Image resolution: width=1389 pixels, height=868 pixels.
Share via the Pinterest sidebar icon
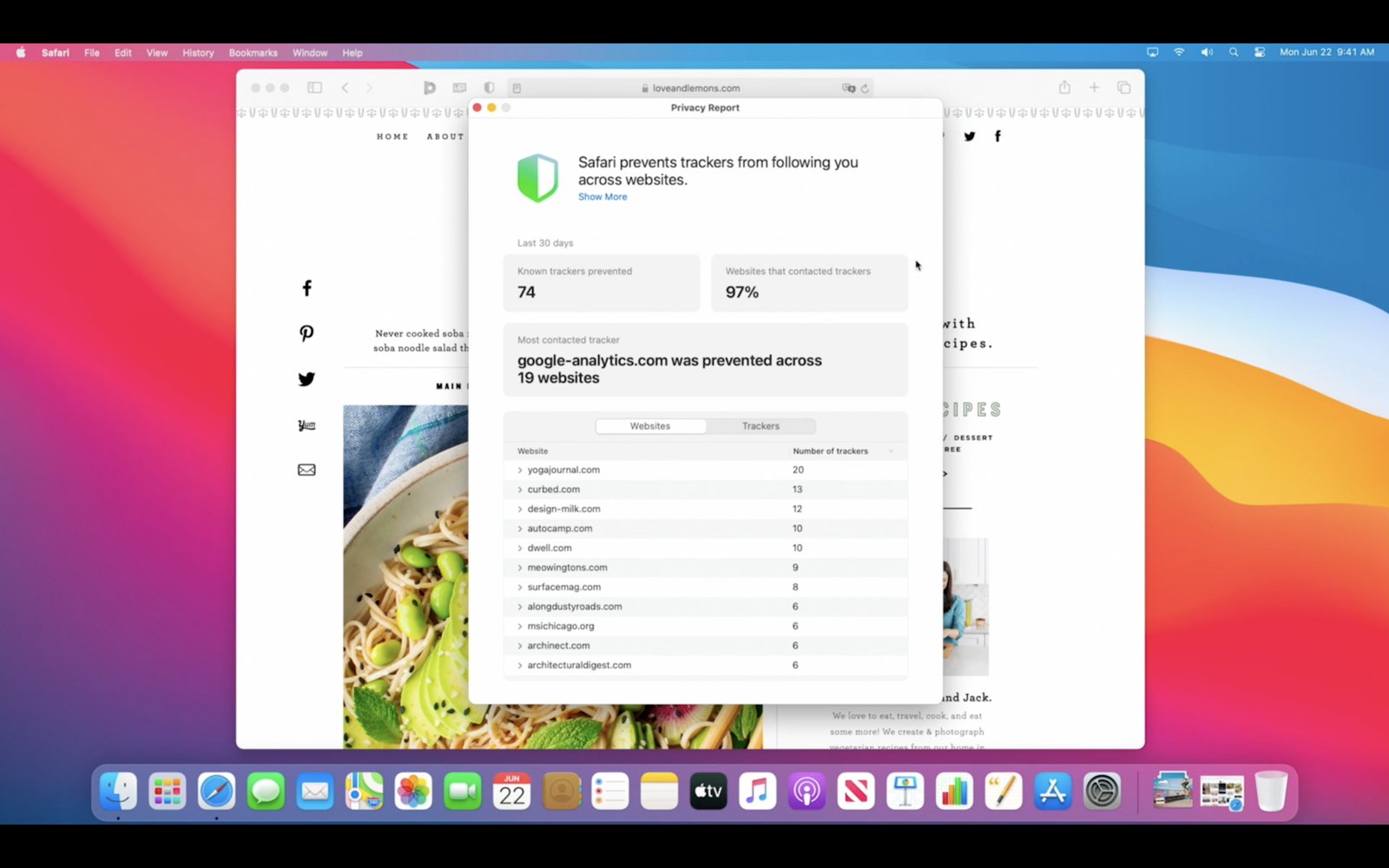point(306,333)
